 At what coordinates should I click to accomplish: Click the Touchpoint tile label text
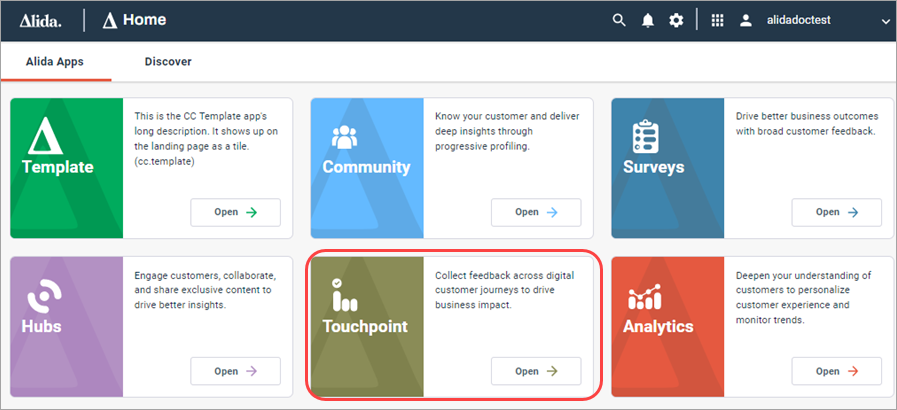365,327
